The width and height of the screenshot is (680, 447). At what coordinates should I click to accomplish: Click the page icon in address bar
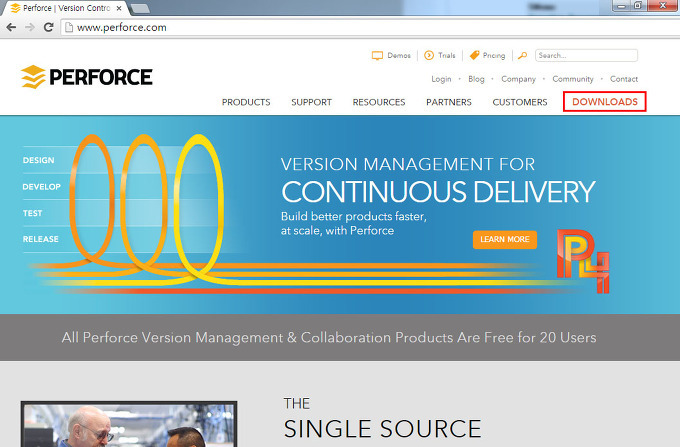coord(69,27)
